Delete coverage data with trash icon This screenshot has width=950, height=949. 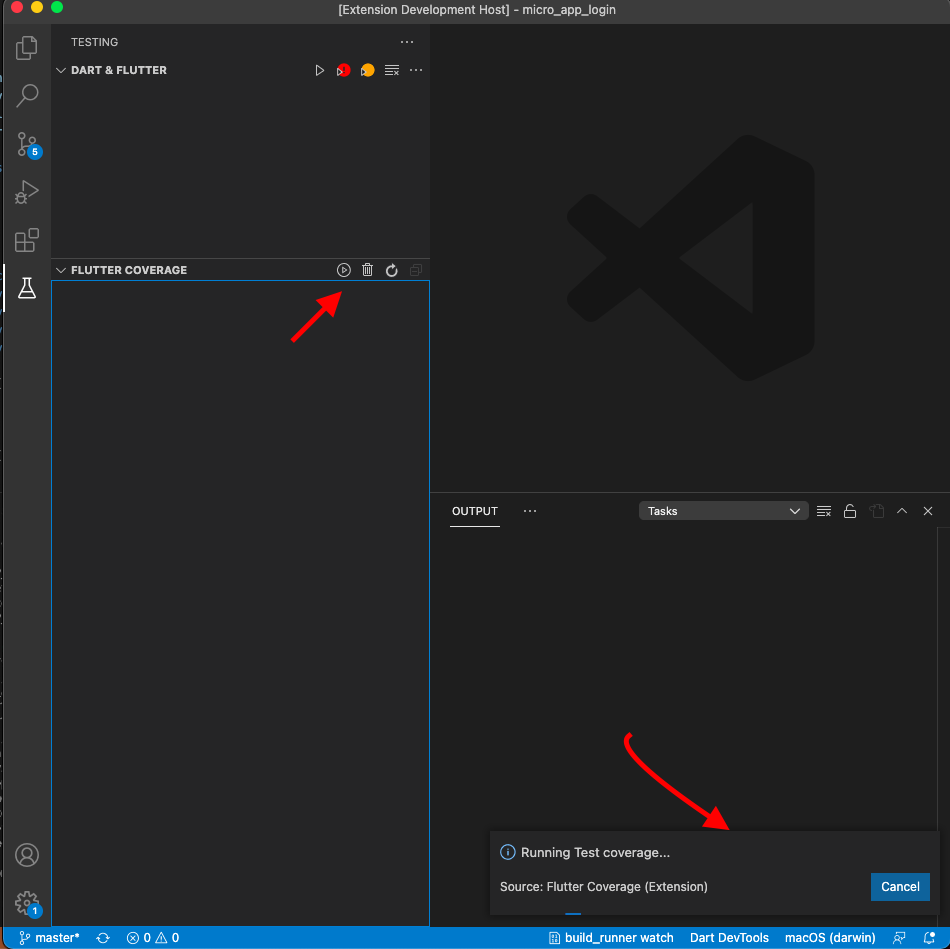coord(367,270)
